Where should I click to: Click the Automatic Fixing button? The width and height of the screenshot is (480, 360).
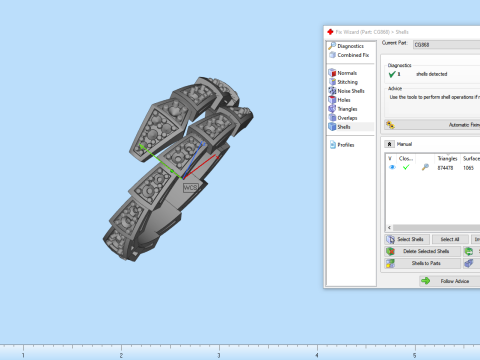(x=432, y=125)
